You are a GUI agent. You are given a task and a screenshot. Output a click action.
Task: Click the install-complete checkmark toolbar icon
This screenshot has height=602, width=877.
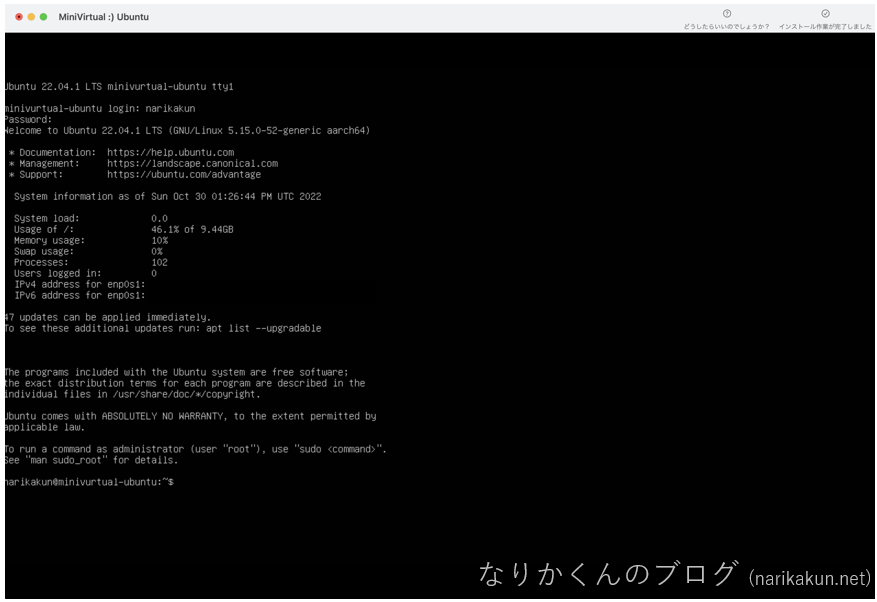click(825, 13)
